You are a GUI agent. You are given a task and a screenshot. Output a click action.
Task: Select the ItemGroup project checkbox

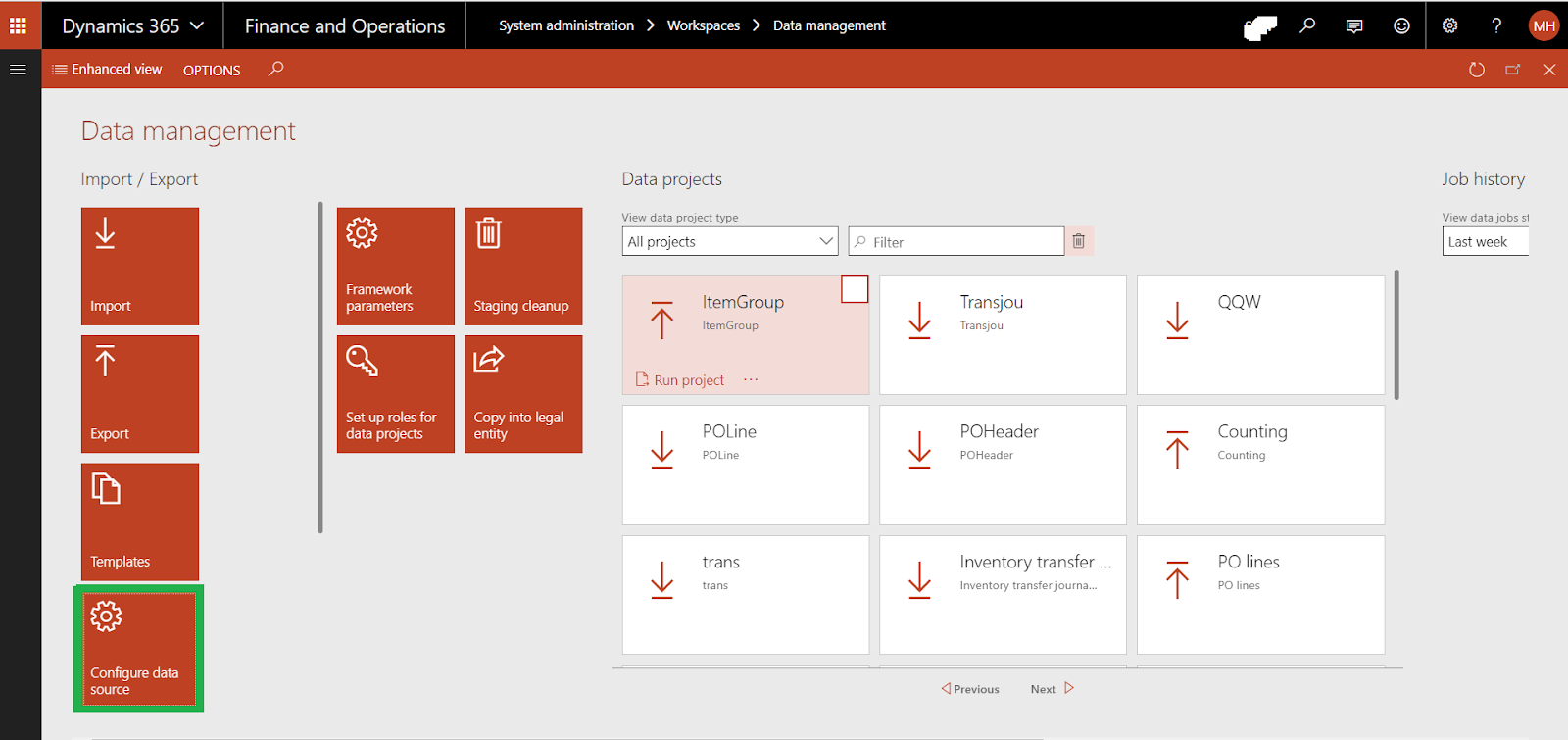[855, 289]
